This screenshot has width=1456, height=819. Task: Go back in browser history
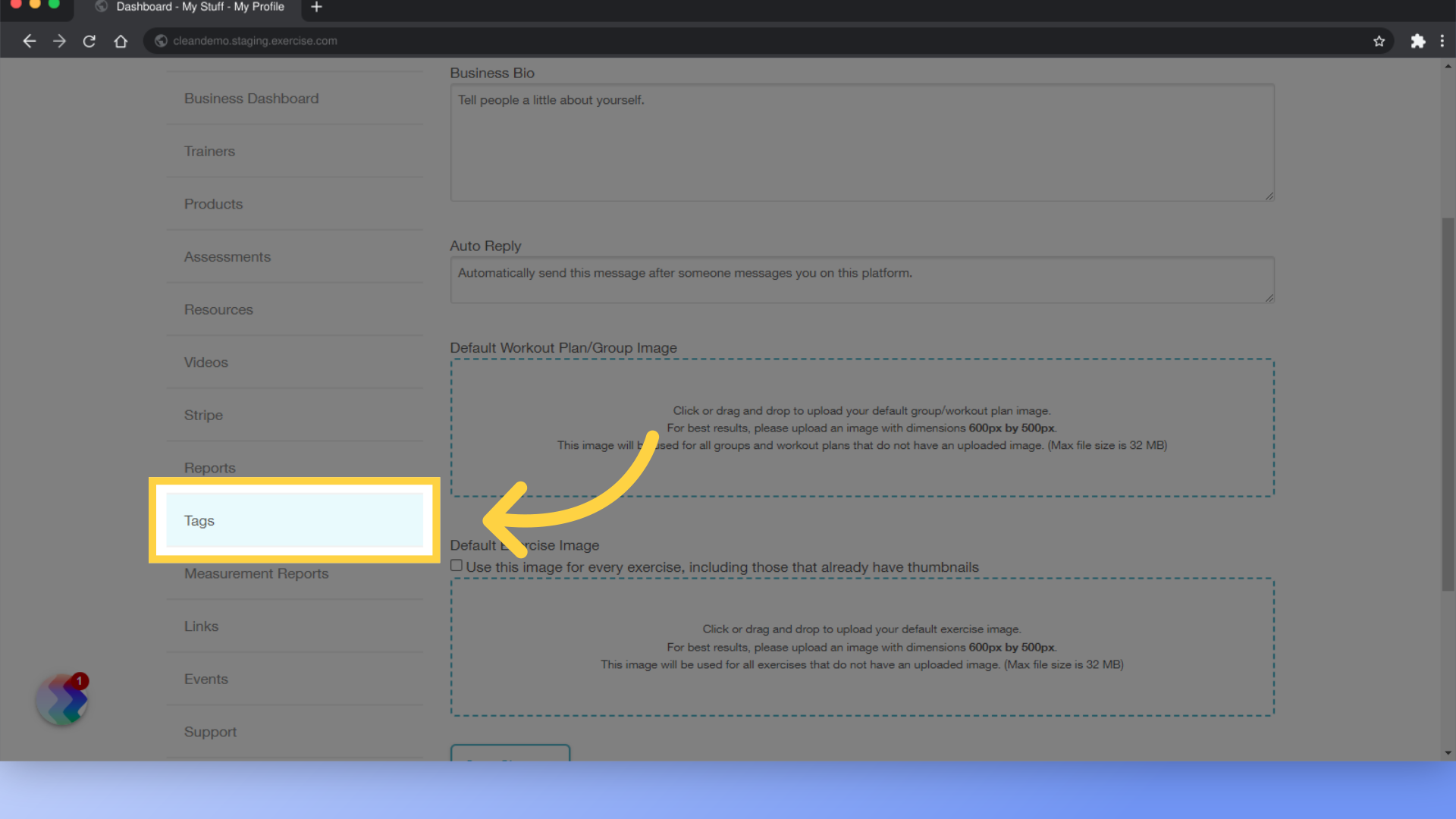coord(30,41)
